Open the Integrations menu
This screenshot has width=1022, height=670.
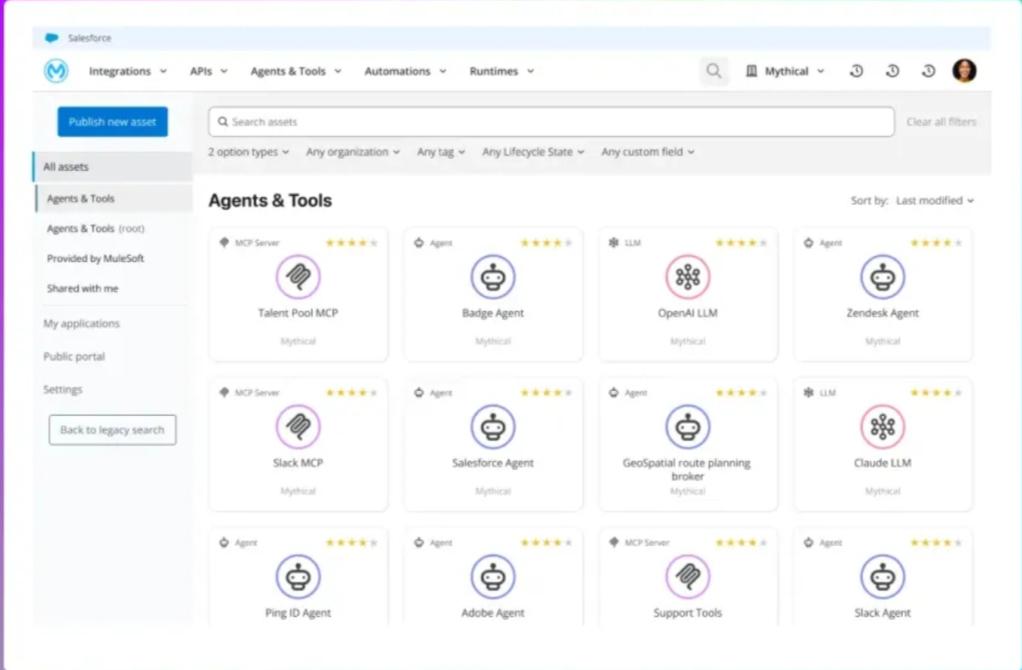point(127,71)
